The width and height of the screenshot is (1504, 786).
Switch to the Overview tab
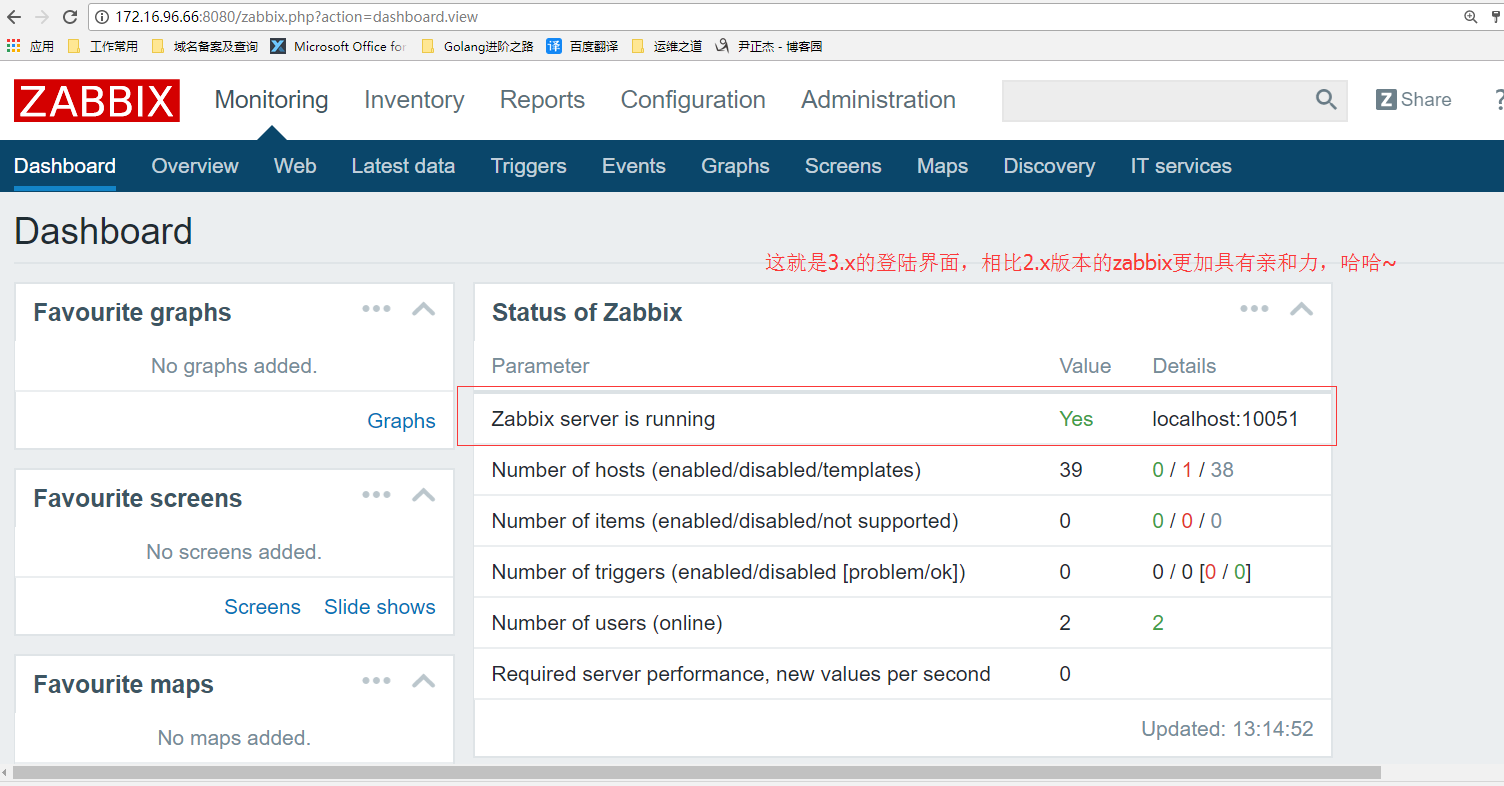[x=195, y=166]
